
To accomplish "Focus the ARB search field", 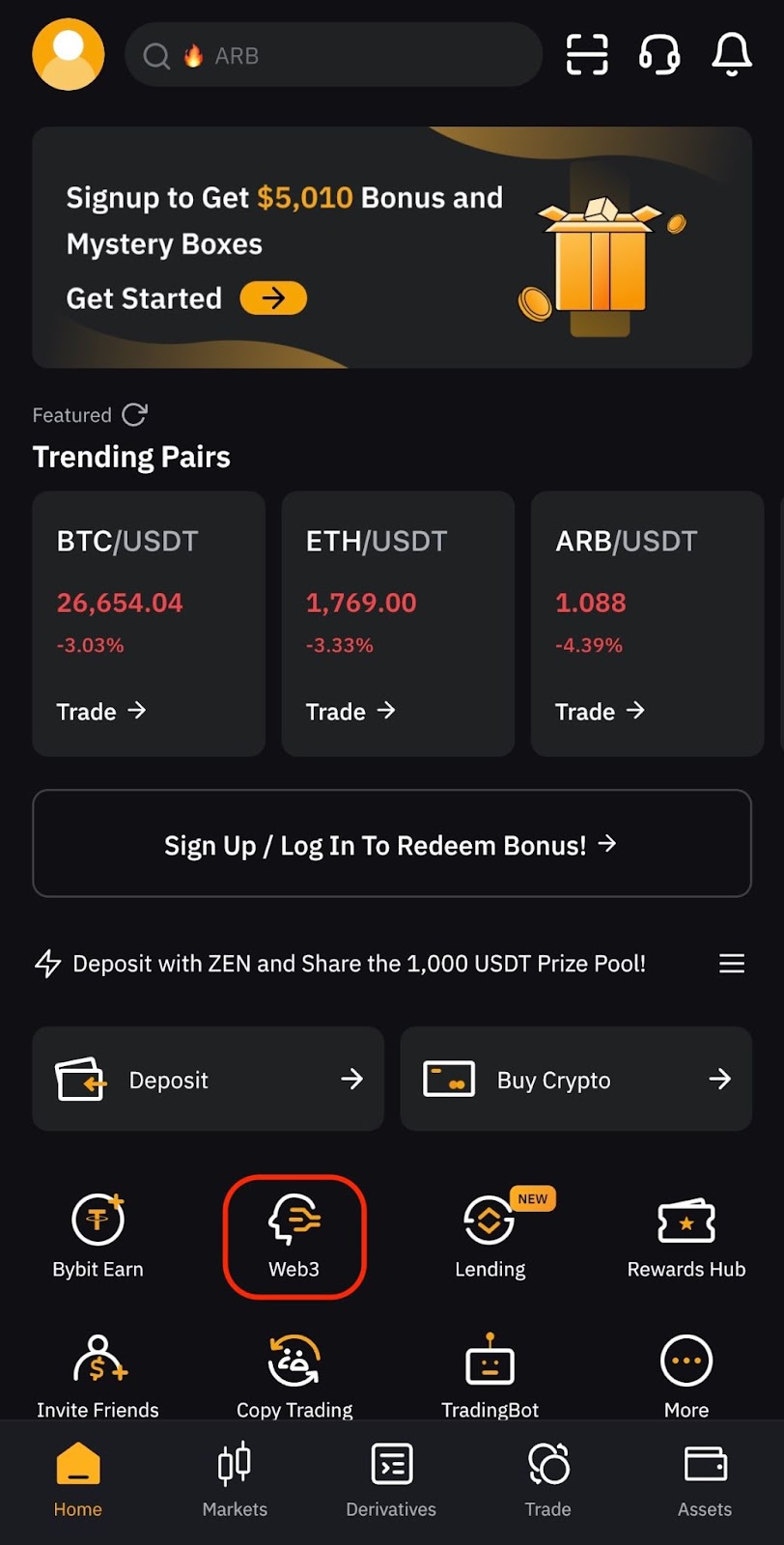I will [x=333, y=55].
